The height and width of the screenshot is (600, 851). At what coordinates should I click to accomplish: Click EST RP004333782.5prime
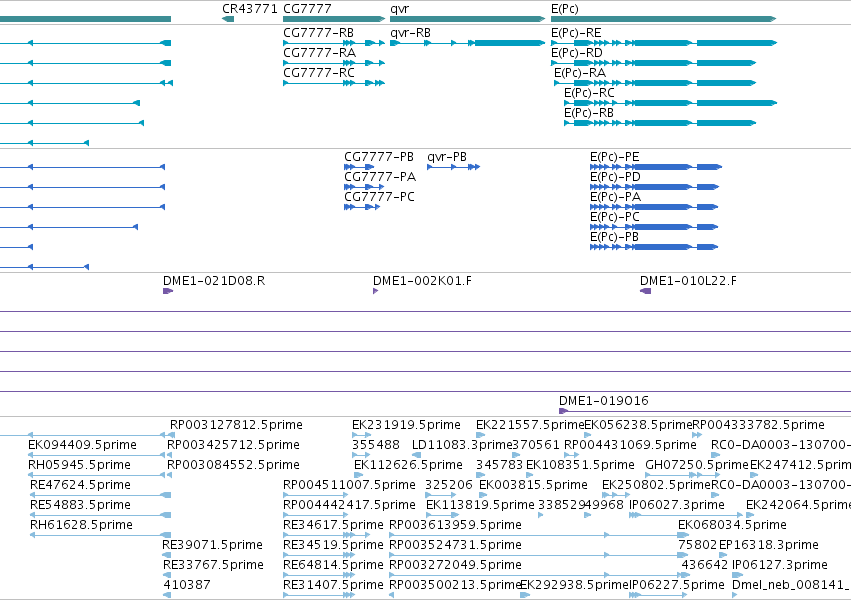pyautogui.click(x=758, y=425)
